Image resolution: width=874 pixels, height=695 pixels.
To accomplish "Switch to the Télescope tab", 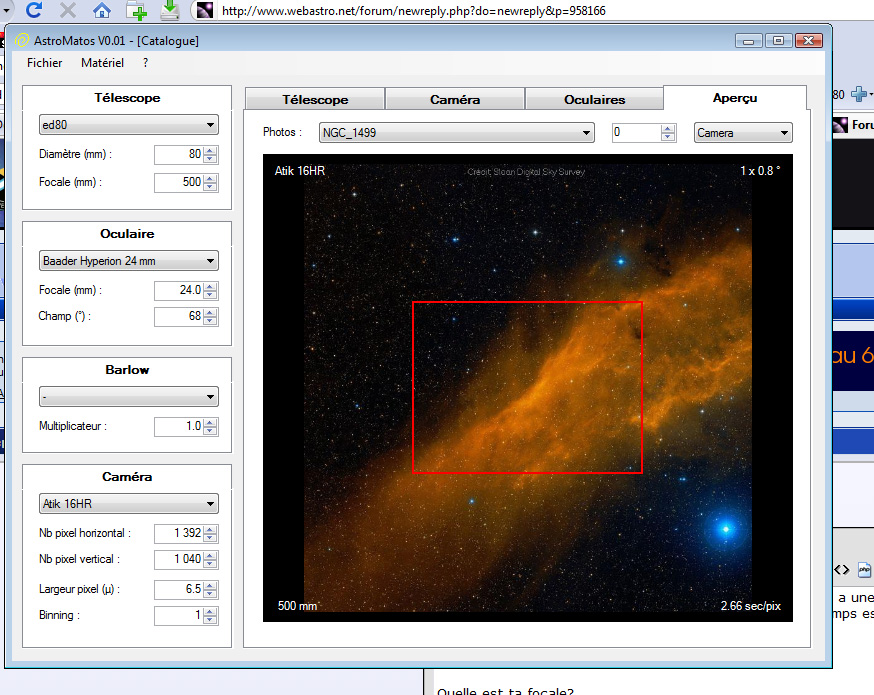I will (x=315, y=99).
